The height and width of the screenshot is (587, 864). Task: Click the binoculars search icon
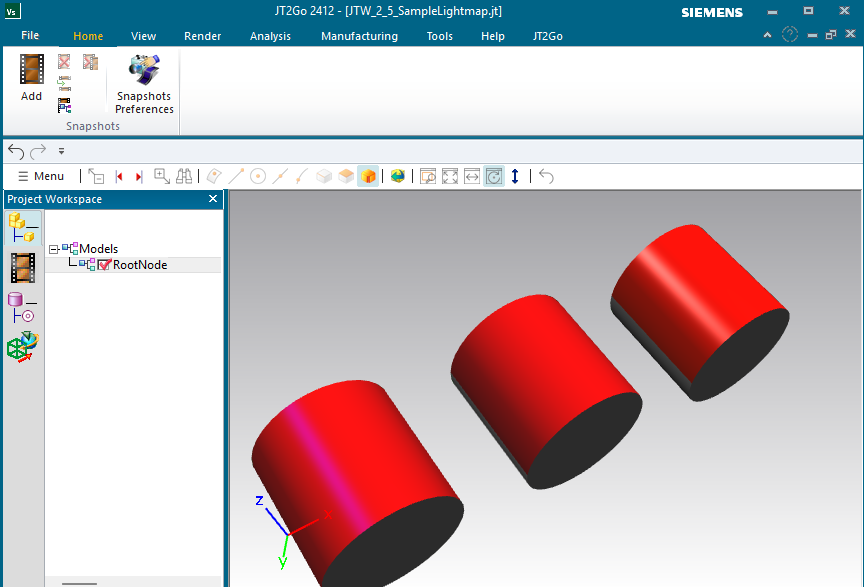tap(184, 176)
